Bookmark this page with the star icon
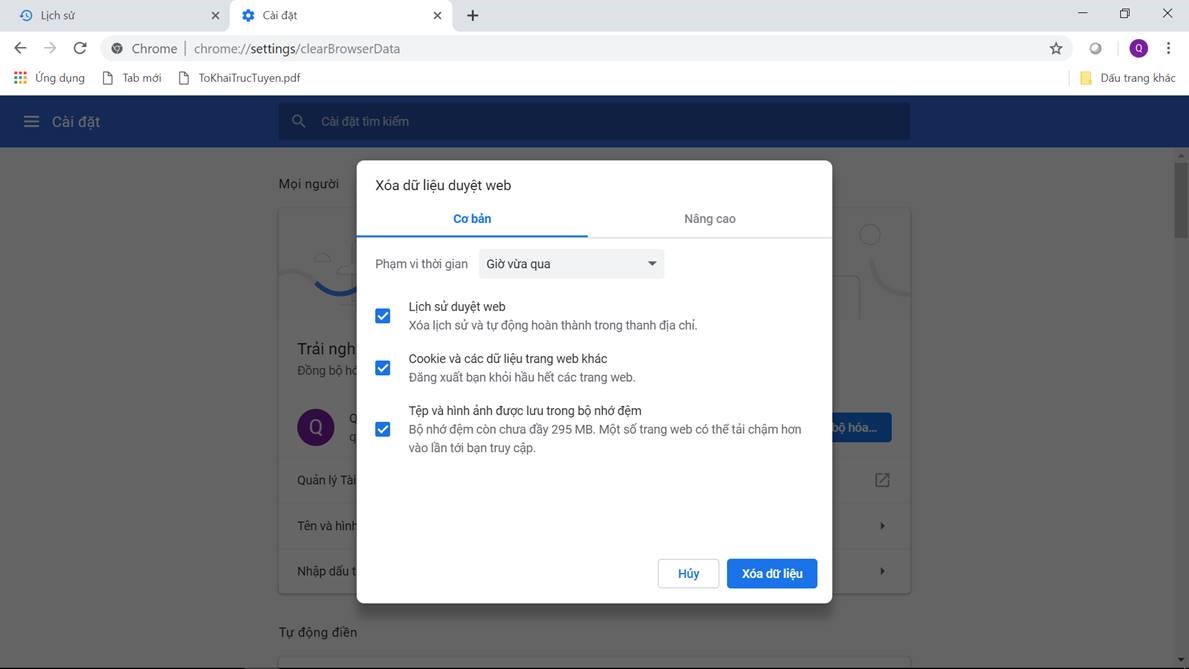Screen dimensions: 1189x669 [1056, 48]
